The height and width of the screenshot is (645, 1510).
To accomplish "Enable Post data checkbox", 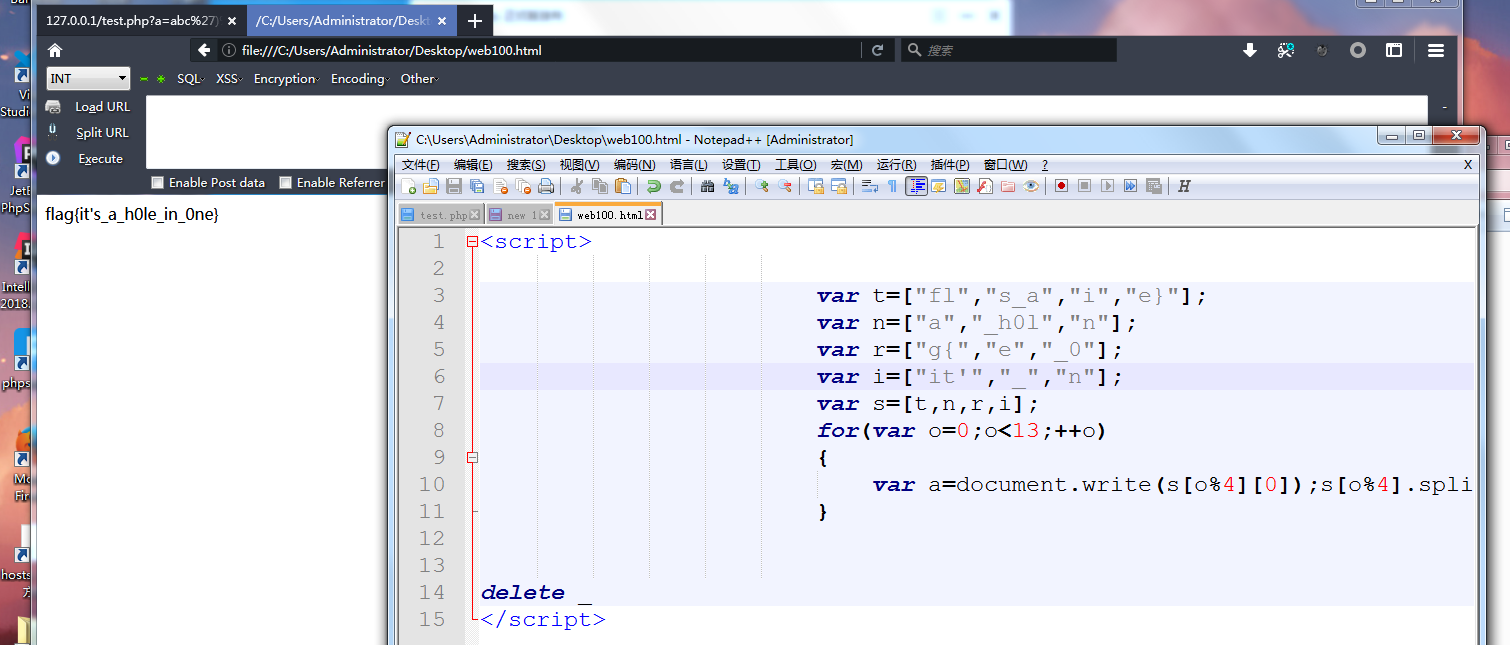I will (157, 182).
